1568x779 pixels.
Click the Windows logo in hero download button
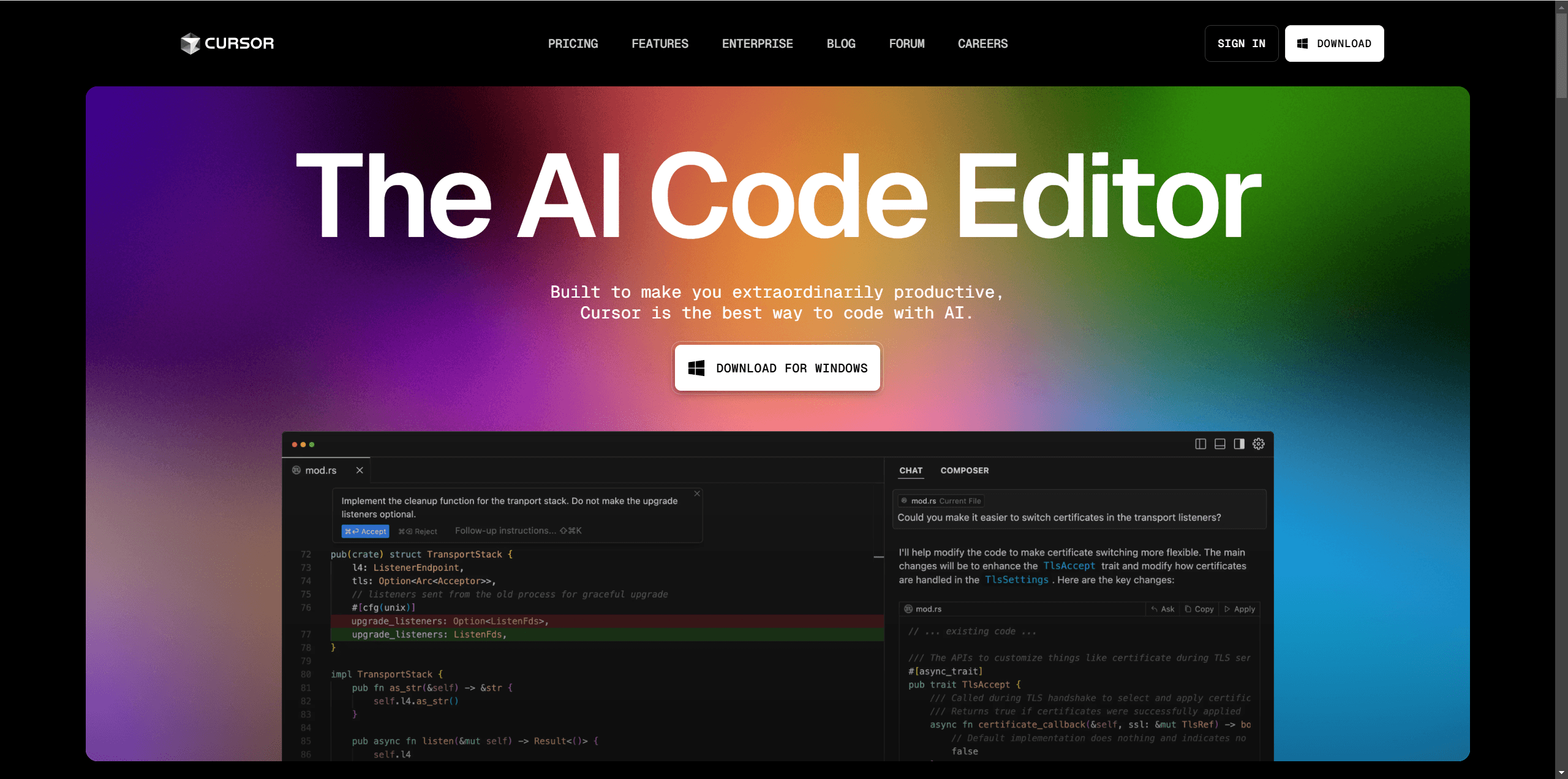[696, 367]
